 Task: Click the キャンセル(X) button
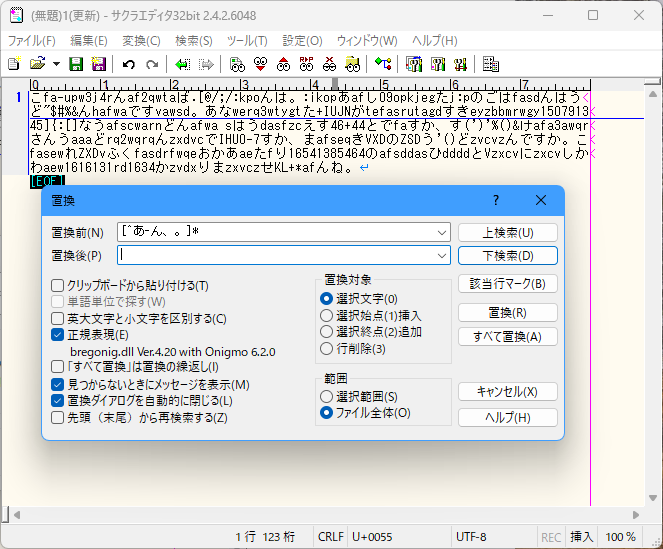508,392
